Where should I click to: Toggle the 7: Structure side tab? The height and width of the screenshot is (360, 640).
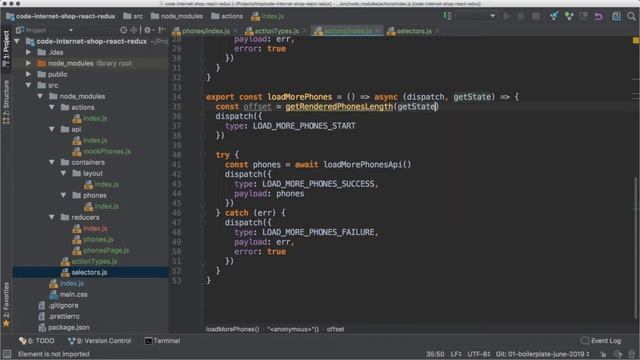coord(6,102)
